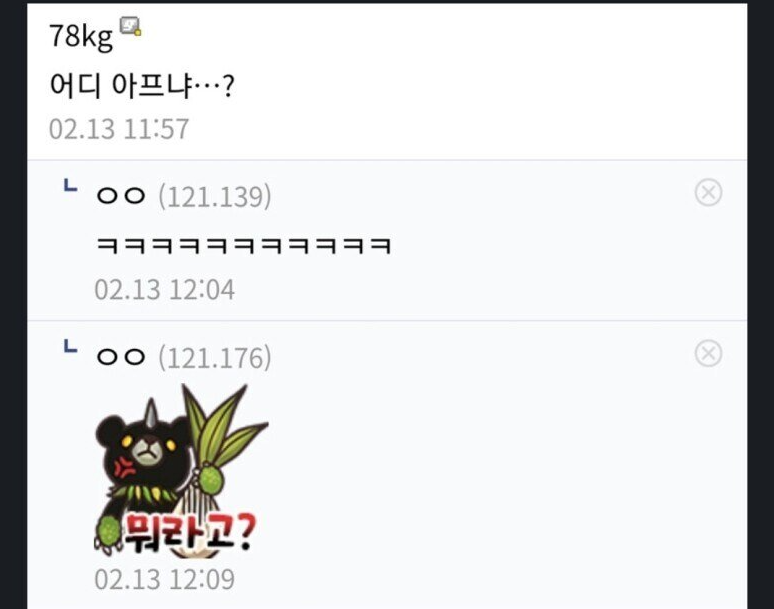Click the timestamp 02.13 11:57
Viewport: 774px width, 609px height.
[119, 129]
